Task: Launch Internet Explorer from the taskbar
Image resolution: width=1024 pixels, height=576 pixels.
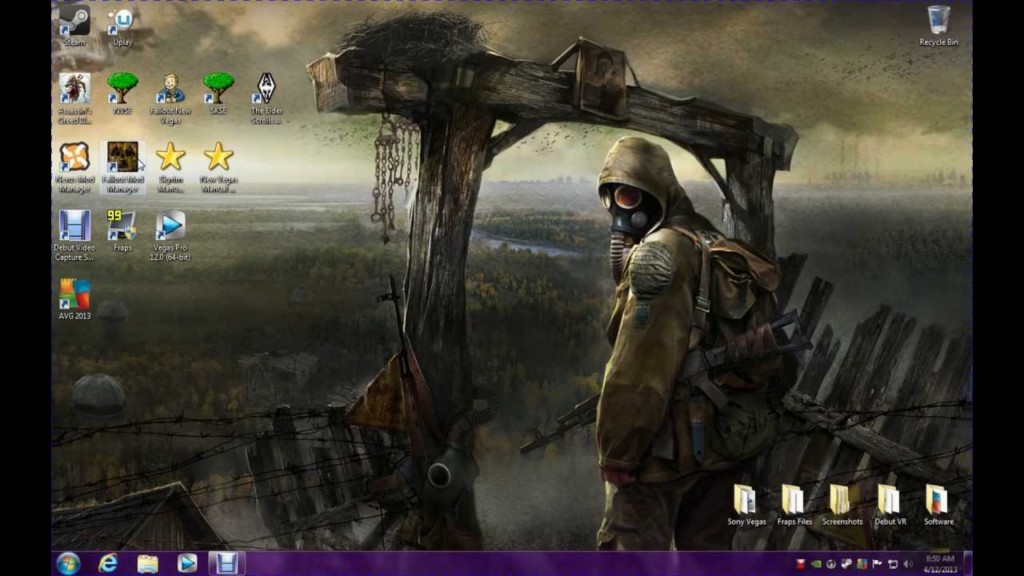Action: click(x=108, y=563)
